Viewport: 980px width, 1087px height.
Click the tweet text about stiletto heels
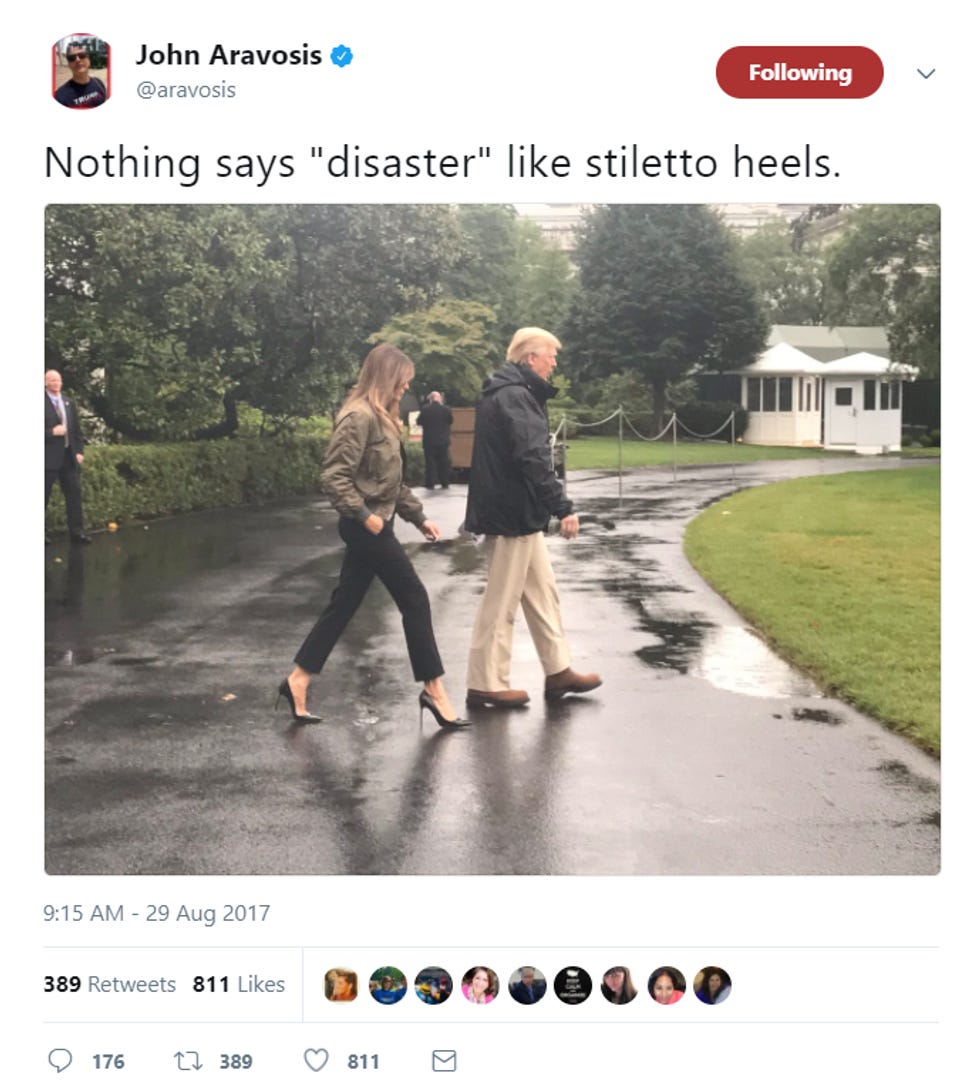442,163
